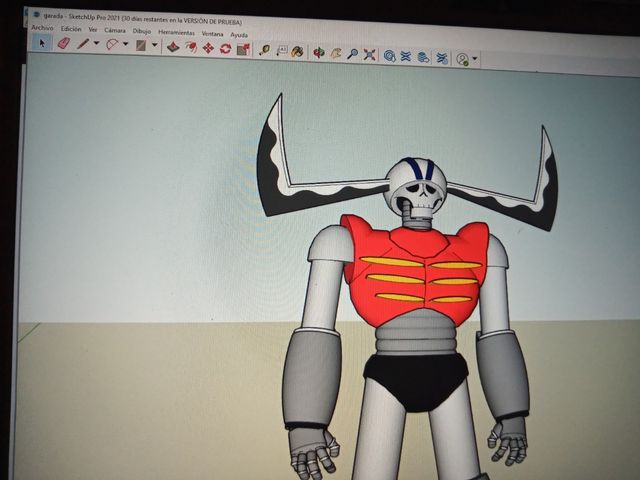
Task: Open the Edición menu
Action: [71, 29]
